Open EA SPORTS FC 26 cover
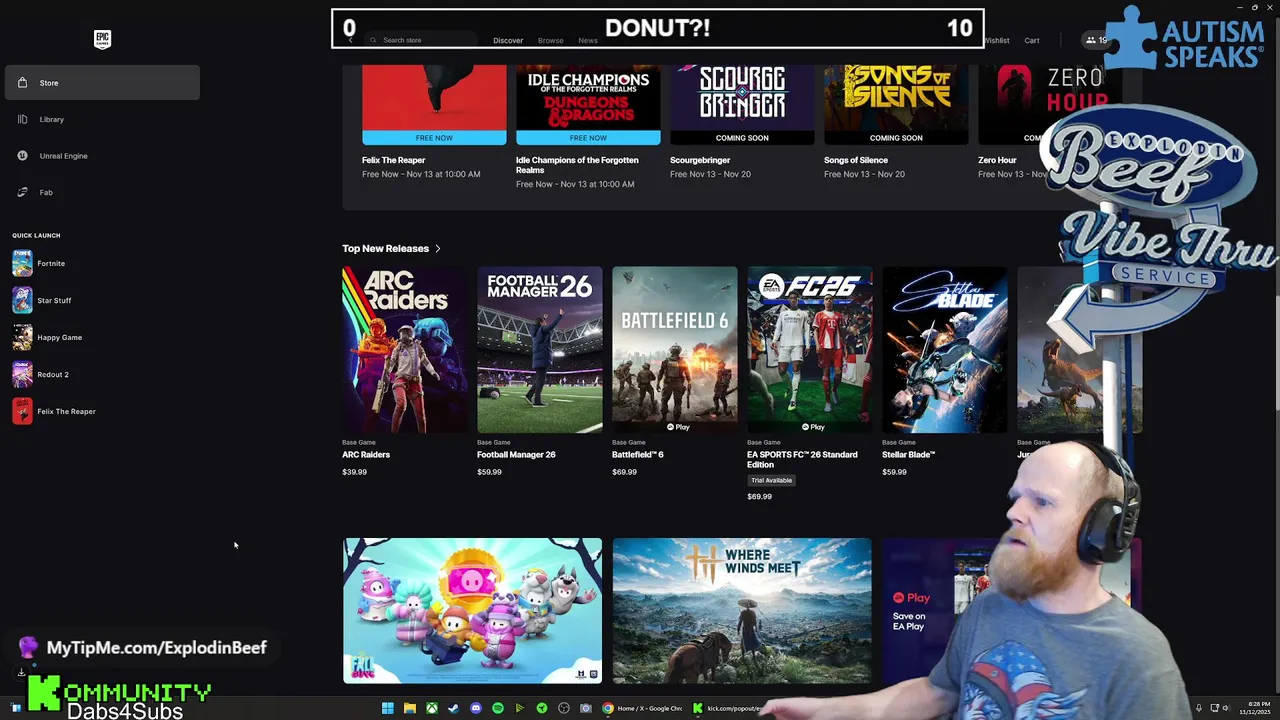 coord(810,350)
